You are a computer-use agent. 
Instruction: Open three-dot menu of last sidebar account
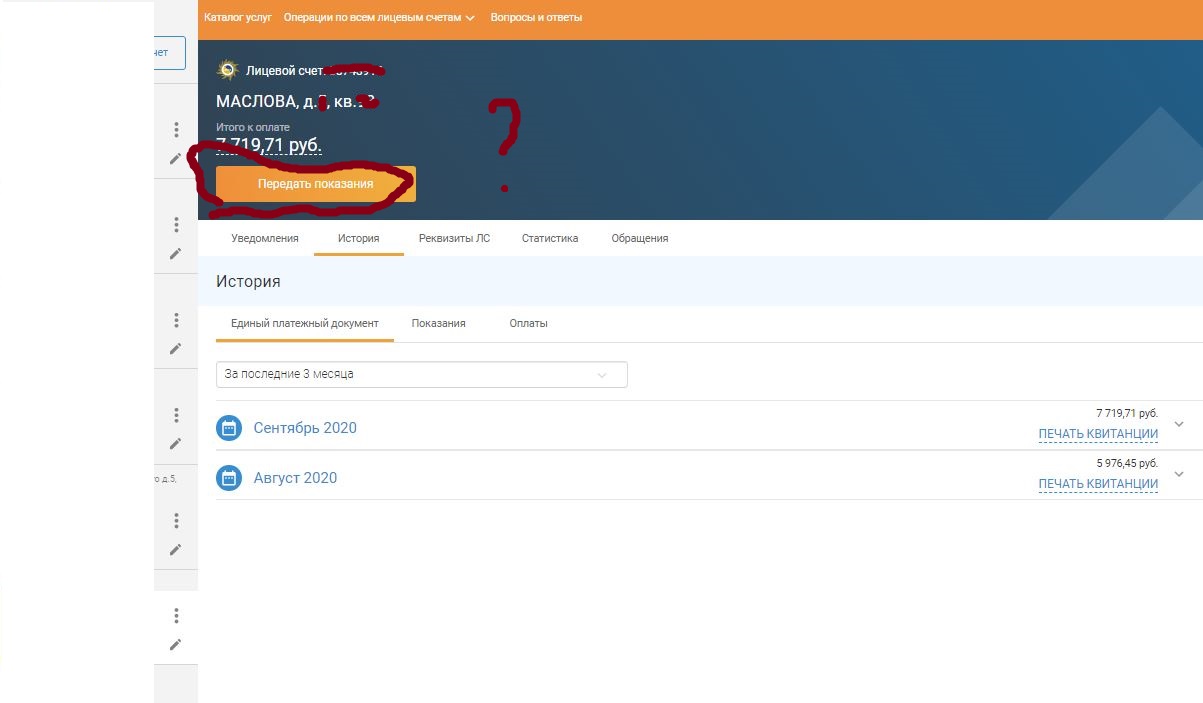click(x=176, y=616)
